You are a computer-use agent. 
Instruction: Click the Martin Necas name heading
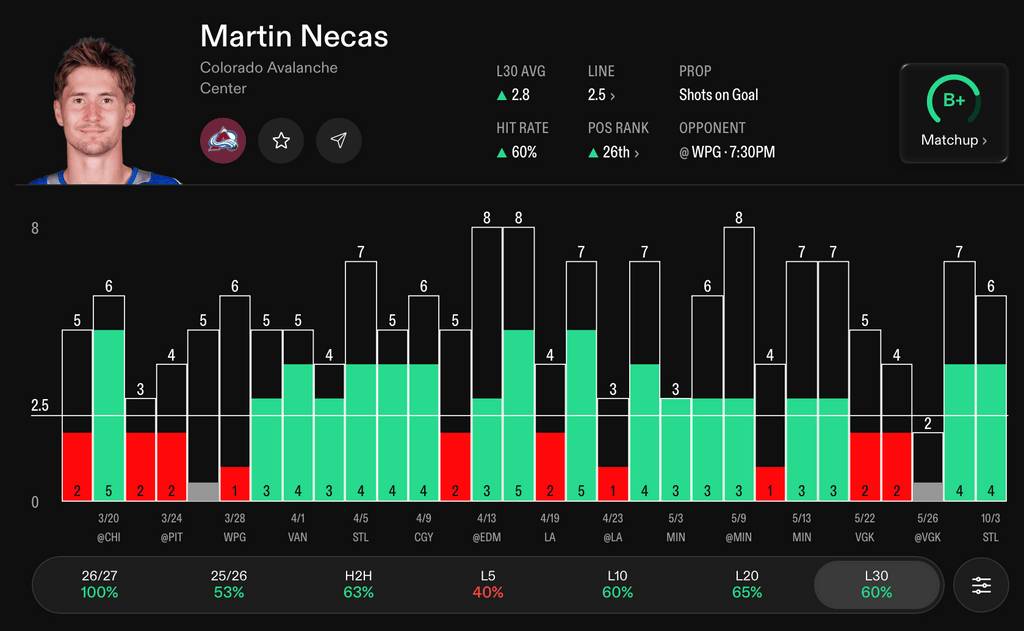tap(294, 37)
